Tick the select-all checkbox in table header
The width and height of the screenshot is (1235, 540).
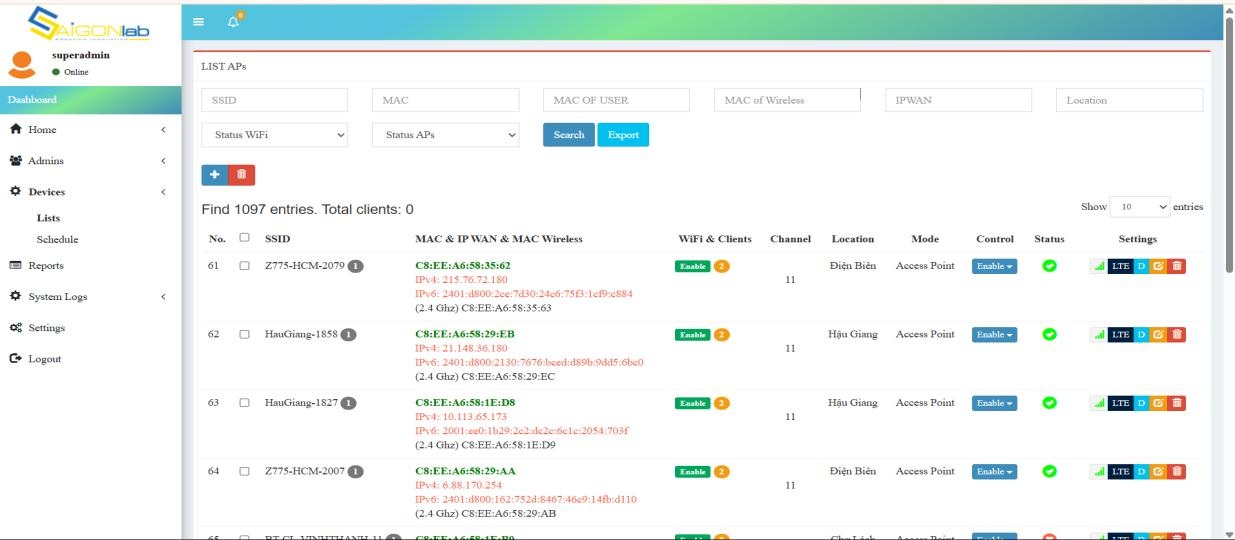click(244, 238)
